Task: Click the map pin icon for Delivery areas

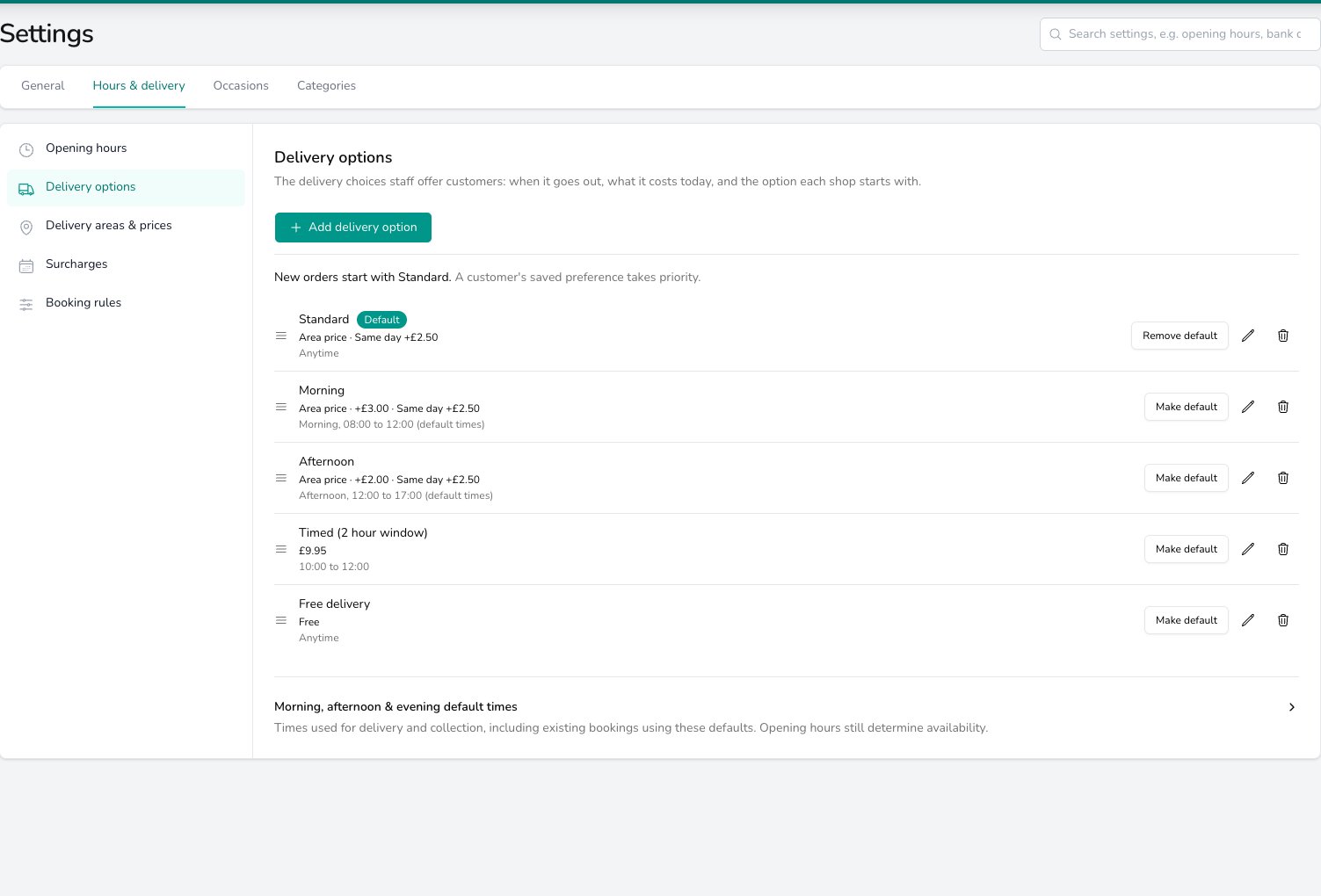Action: coord(26,227)
